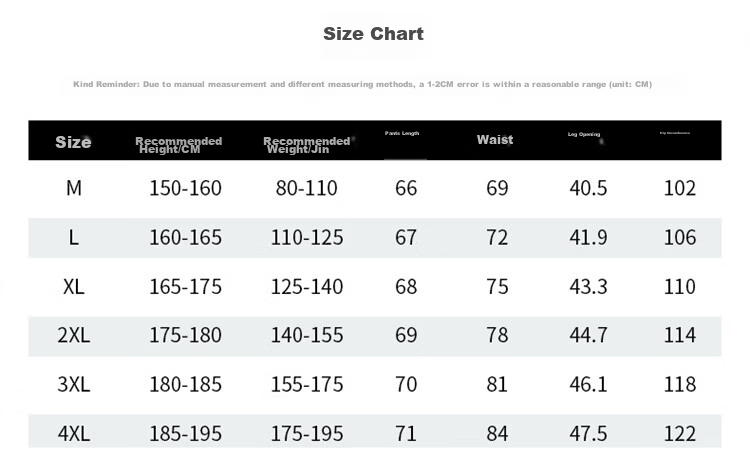Select the L size row label
The image size is (750, 476).
[x=74, y=237]
